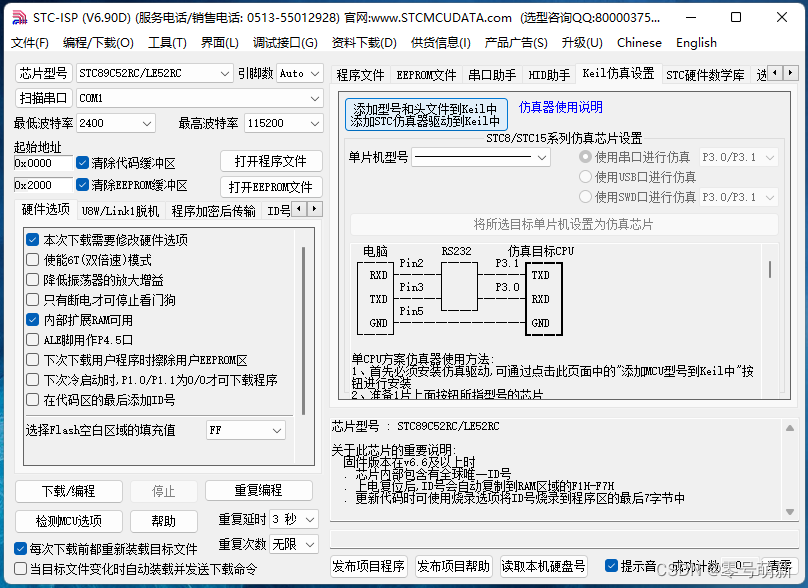The width and height of the screenshot is (808, 588).
Task: Click 帮助 button
Action: [x=164, y=521]
